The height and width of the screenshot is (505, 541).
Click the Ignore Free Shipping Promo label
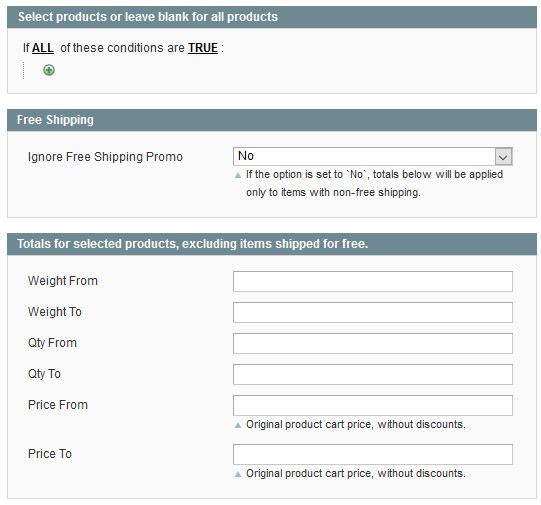click(x=105, y=157)
